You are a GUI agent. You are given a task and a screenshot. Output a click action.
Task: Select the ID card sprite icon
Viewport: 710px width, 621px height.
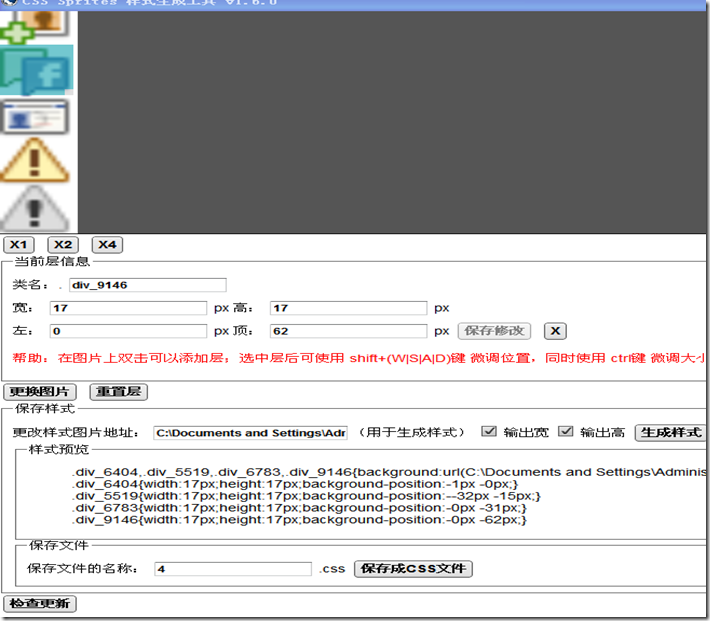point(35,117)
